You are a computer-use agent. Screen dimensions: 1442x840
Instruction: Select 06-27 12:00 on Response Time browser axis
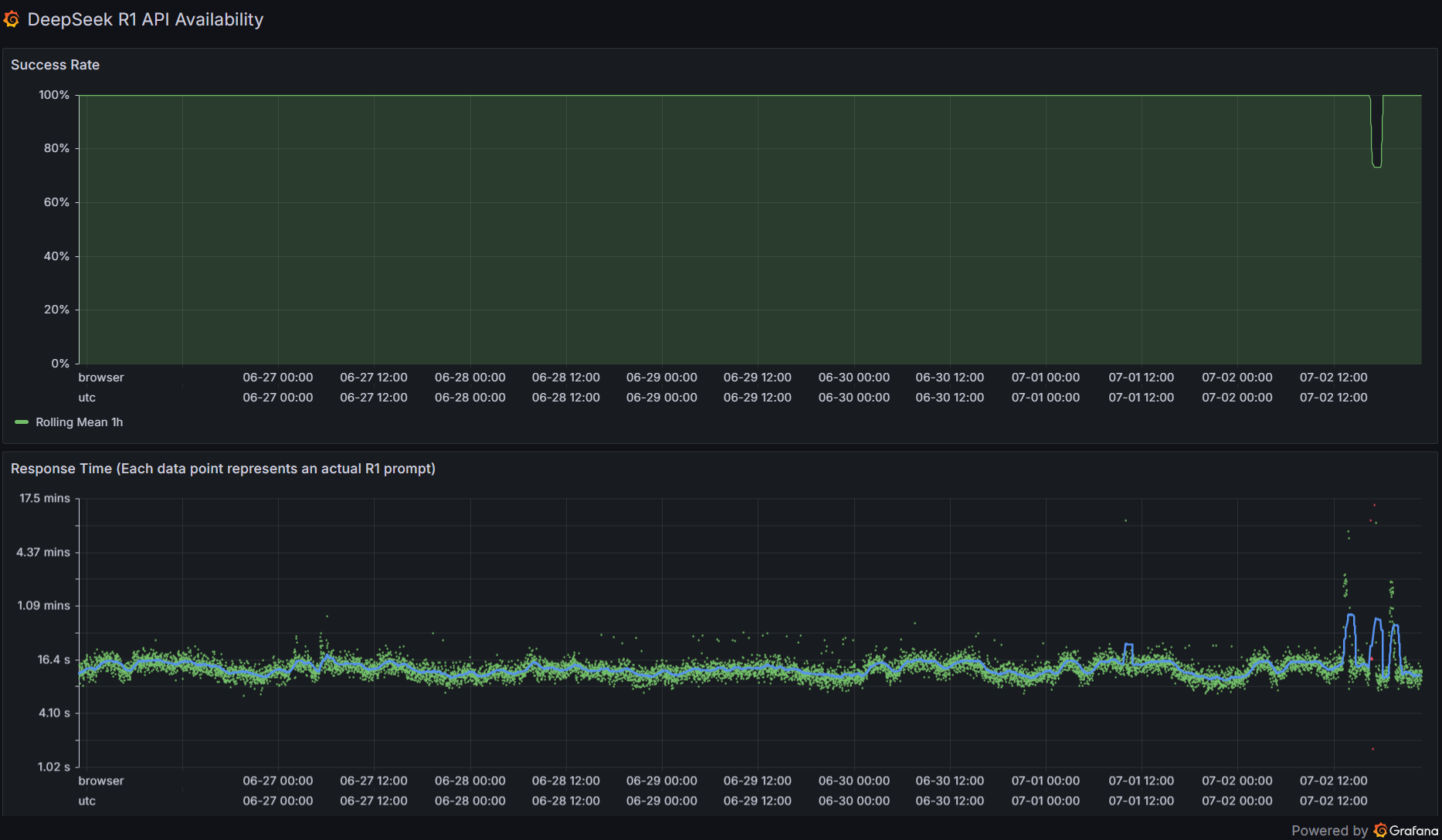pyautogui.click(x=374, y=781)
